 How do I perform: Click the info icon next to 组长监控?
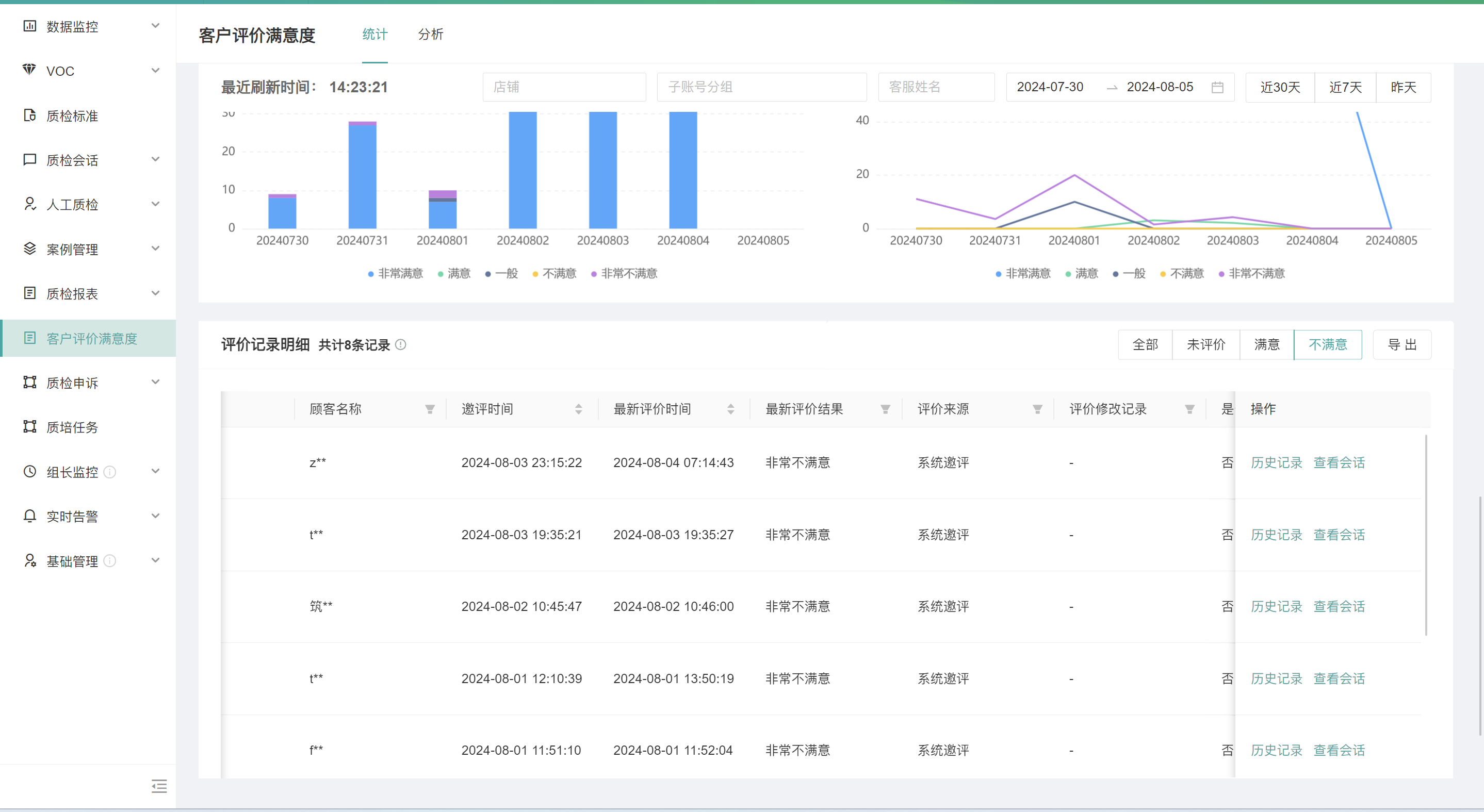[x=109, y=472]
